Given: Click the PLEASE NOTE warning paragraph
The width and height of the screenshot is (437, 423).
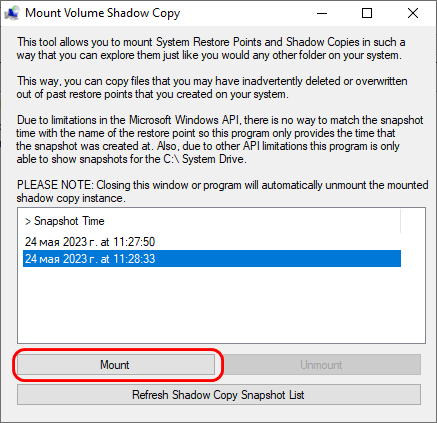Looking at the screenshot, I should click(x=222, y=191).
